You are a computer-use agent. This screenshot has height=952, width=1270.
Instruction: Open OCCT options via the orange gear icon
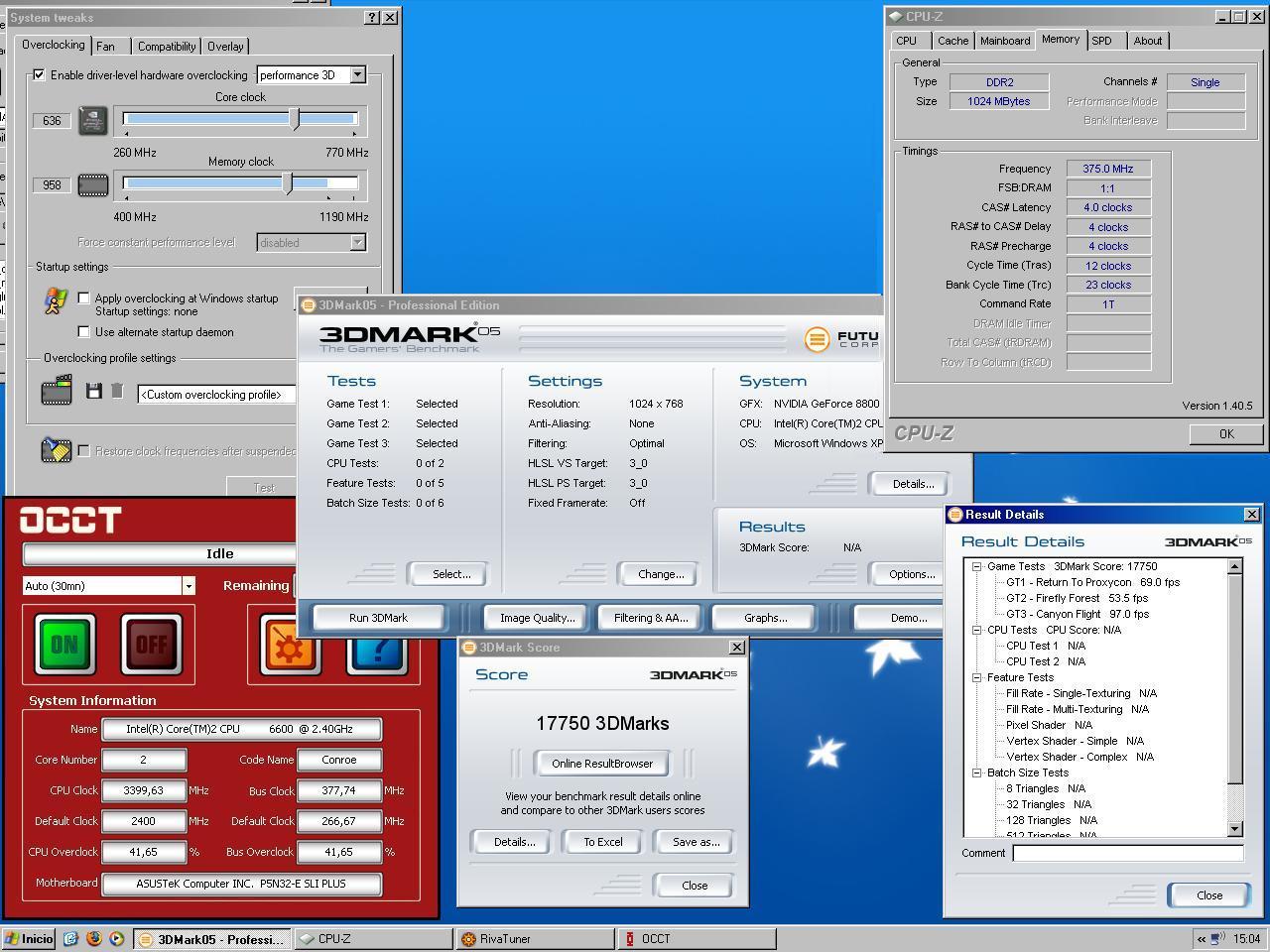290,650
